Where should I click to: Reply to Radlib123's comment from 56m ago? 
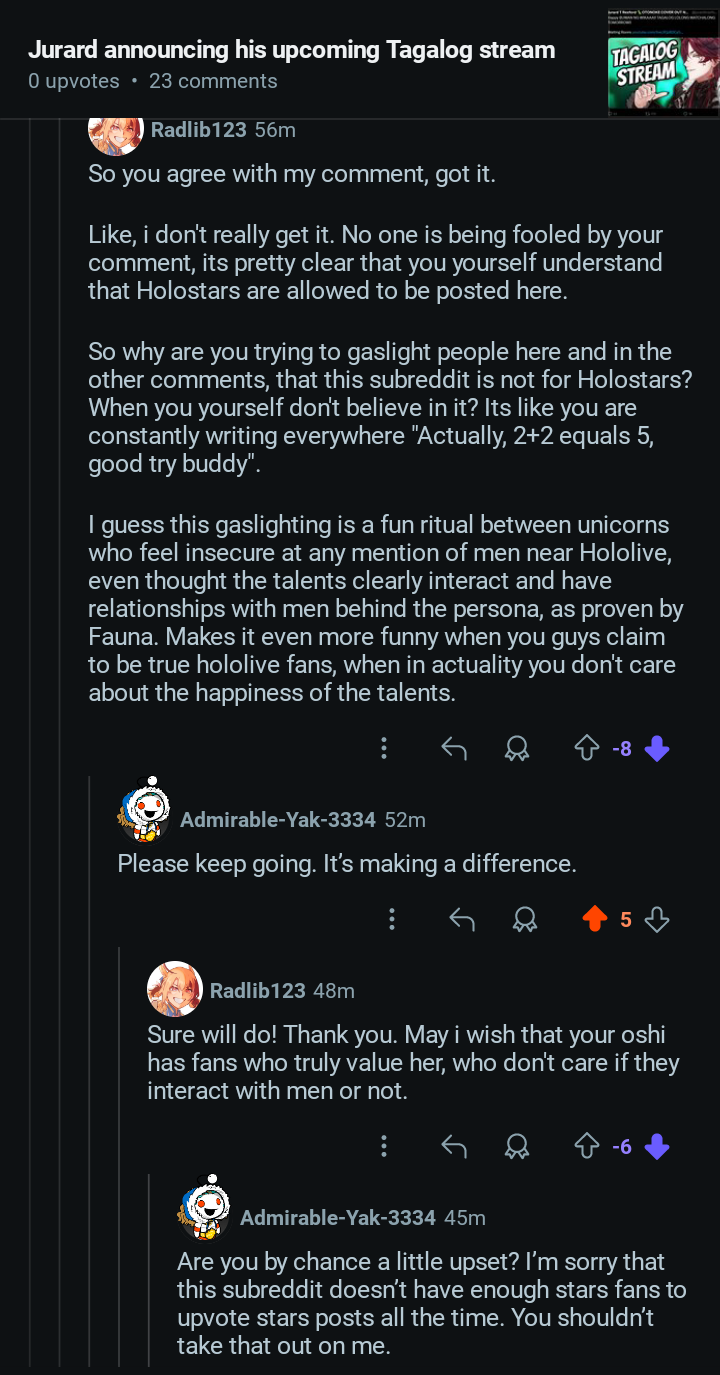[454, 748]
